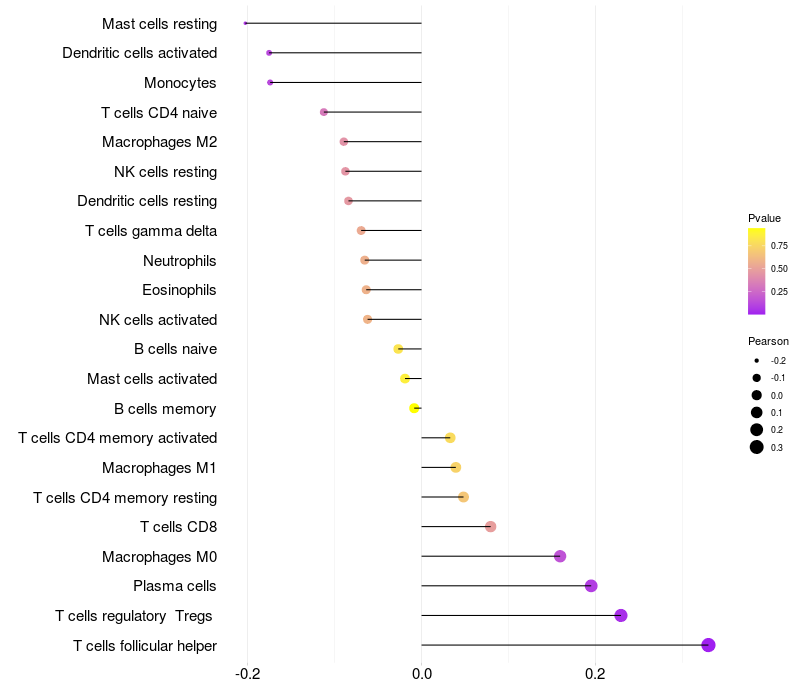Select the Neutrophils label
The width and height of the screenshot is (800, 700).
click(x=180, y=261)
